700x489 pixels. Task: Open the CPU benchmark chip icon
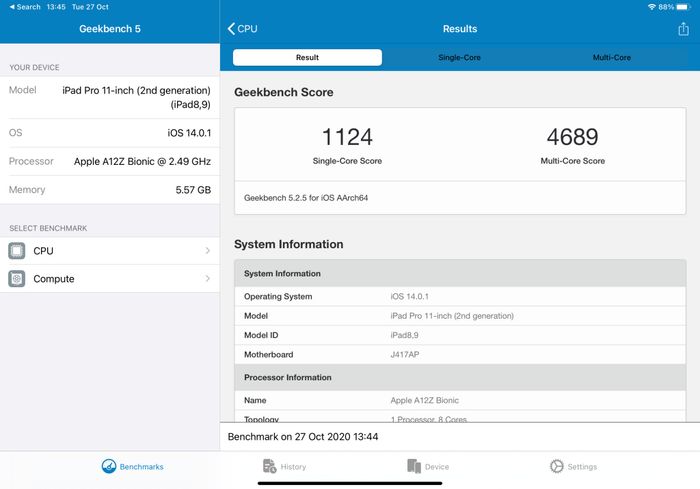click(x=17, y=251)
